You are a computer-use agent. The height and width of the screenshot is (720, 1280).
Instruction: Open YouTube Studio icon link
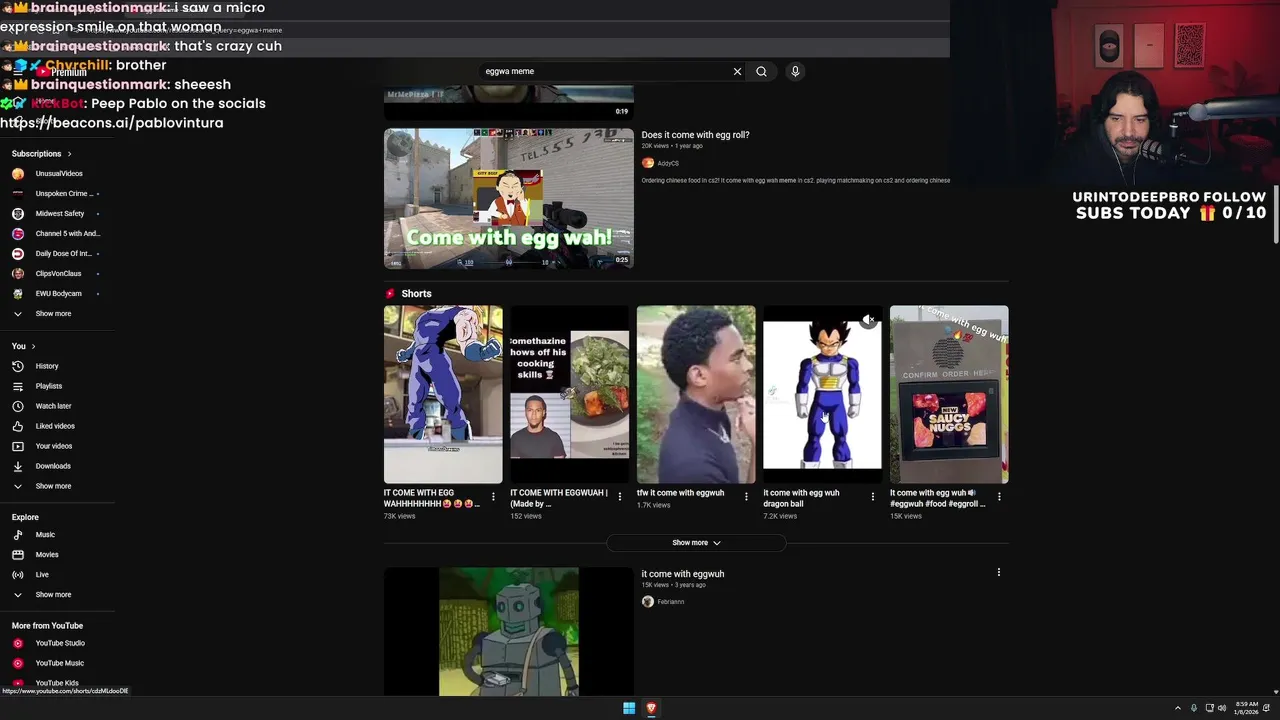(17, 643)
